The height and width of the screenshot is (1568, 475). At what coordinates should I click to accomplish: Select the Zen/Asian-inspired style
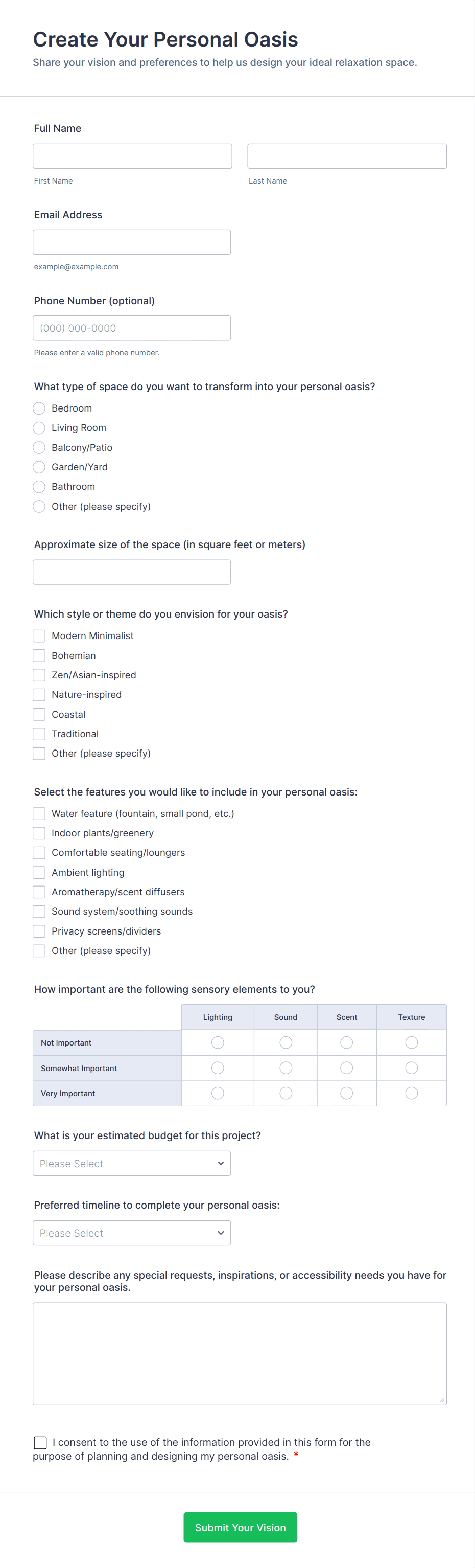[x=39, y=674]
